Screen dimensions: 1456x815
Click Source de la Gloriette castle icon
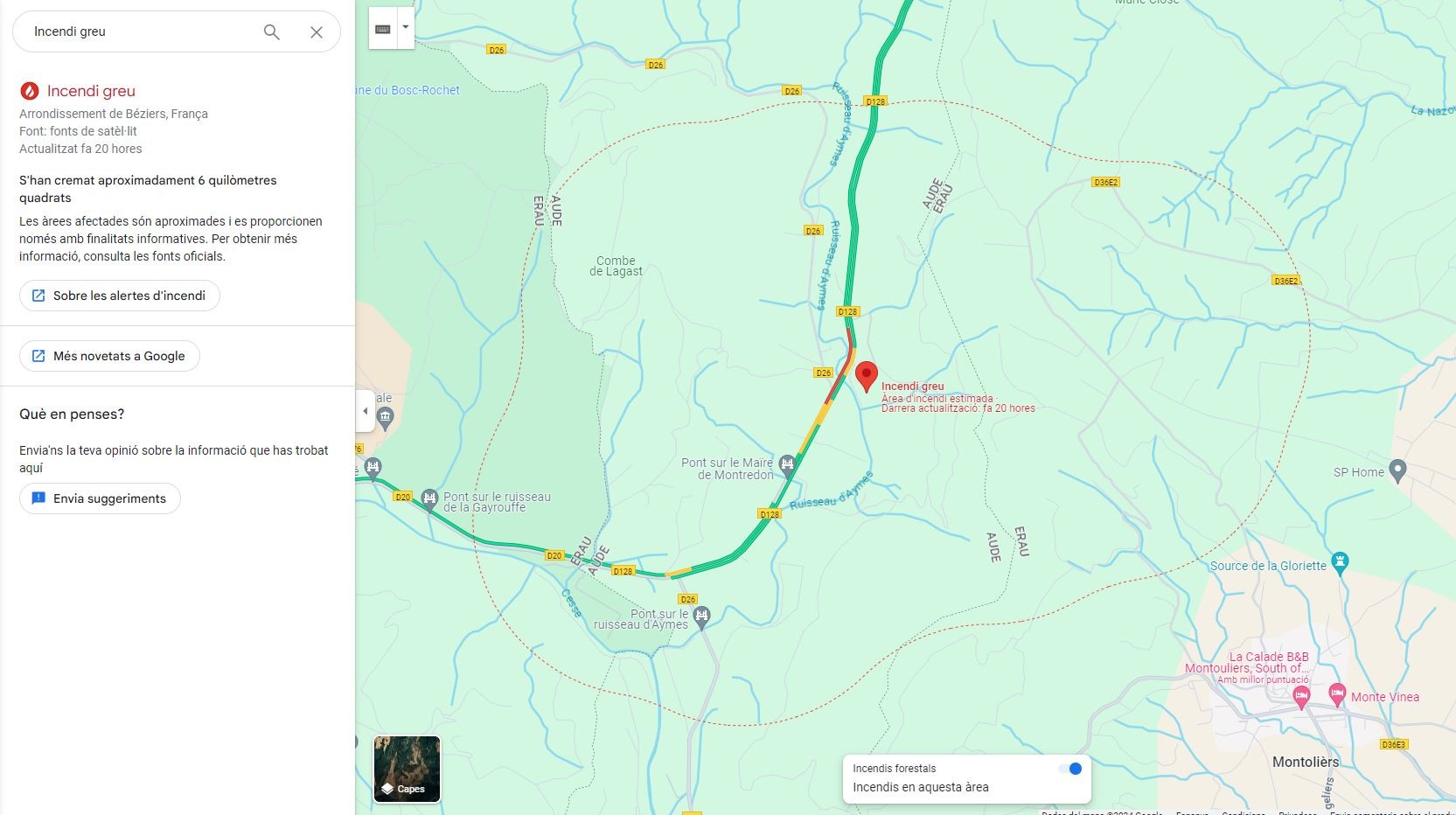pos(1340,561)
